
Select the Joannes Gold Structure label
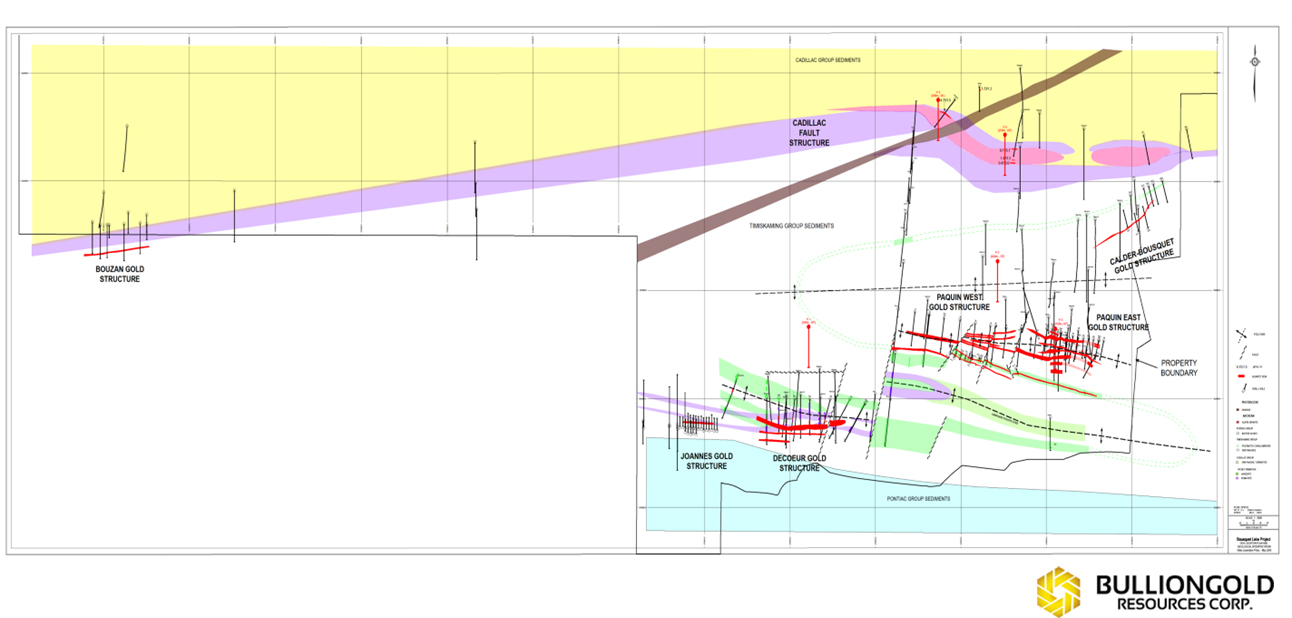pyautogui.click(x=706, y=461)
